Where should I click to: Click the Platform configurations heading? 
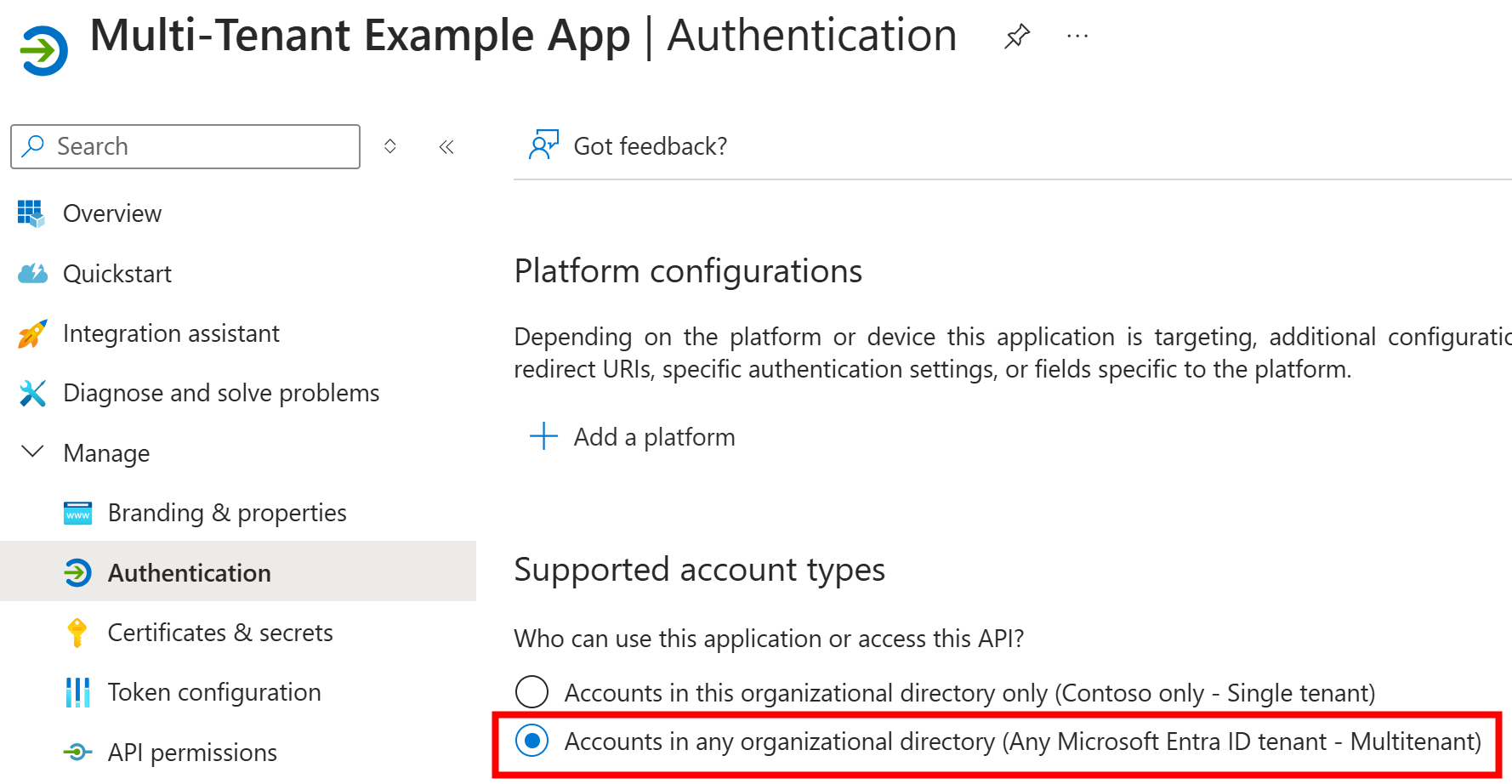pos(688,271)
